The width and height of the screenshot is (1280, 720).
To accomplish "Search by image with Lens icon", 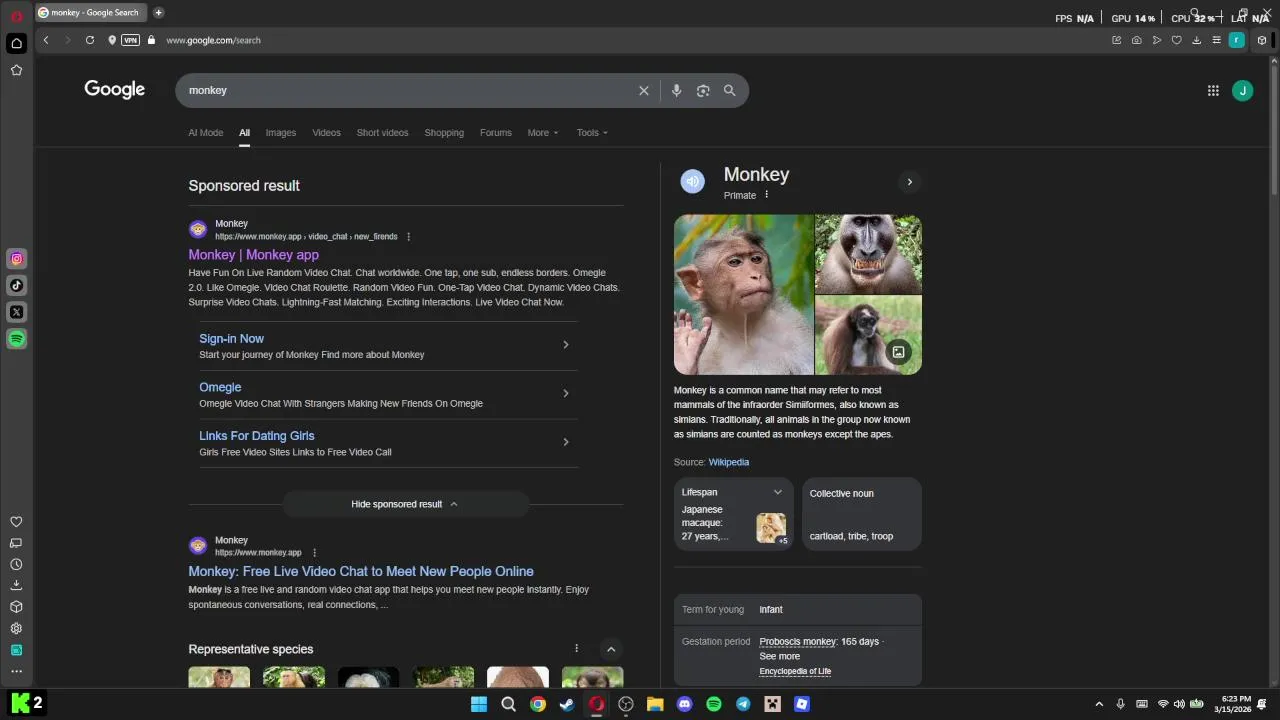I will (x=703, y=90).
